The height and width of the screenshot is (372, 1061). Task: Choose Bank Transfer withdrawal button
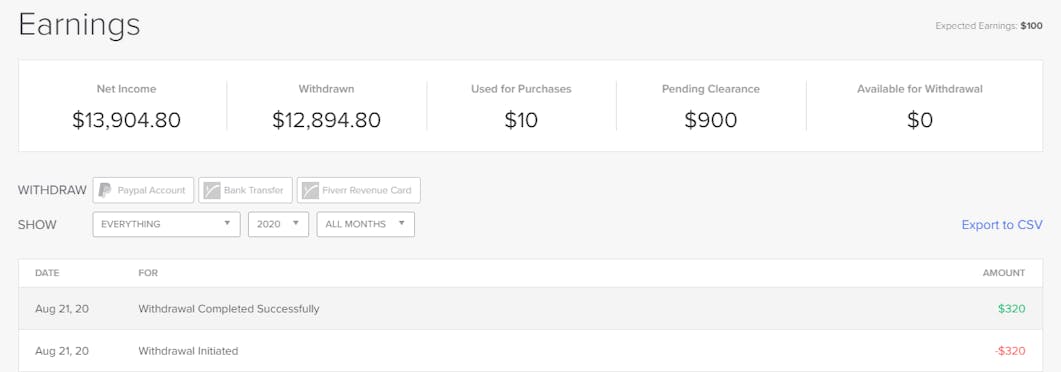click(245, 190)
